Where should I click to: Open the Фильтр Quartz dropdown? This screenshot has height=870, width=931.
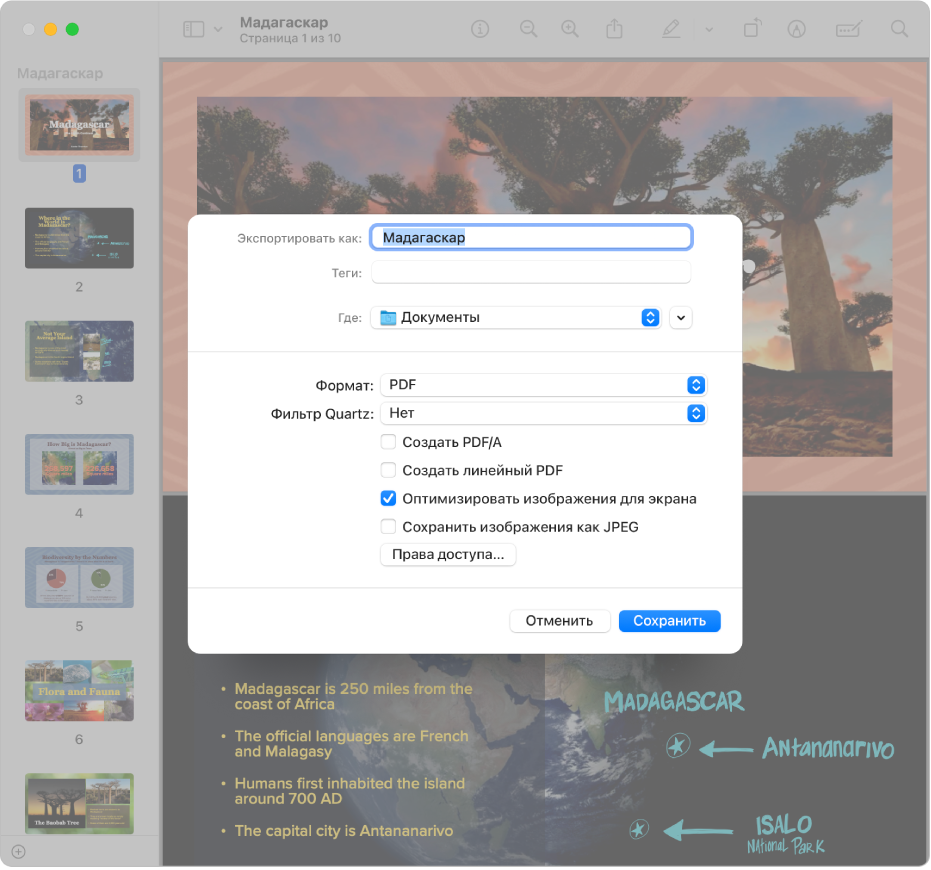pyautogui.click(x=543, y=413)
